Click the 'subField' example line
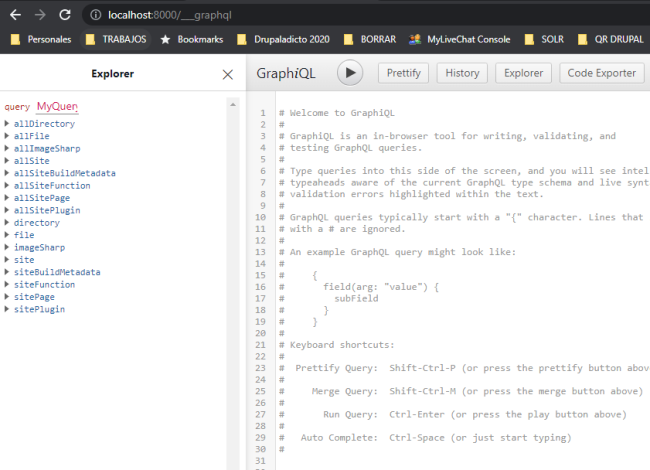The height and width of the screenshot is (470, 650). click(x=356, y=298)
